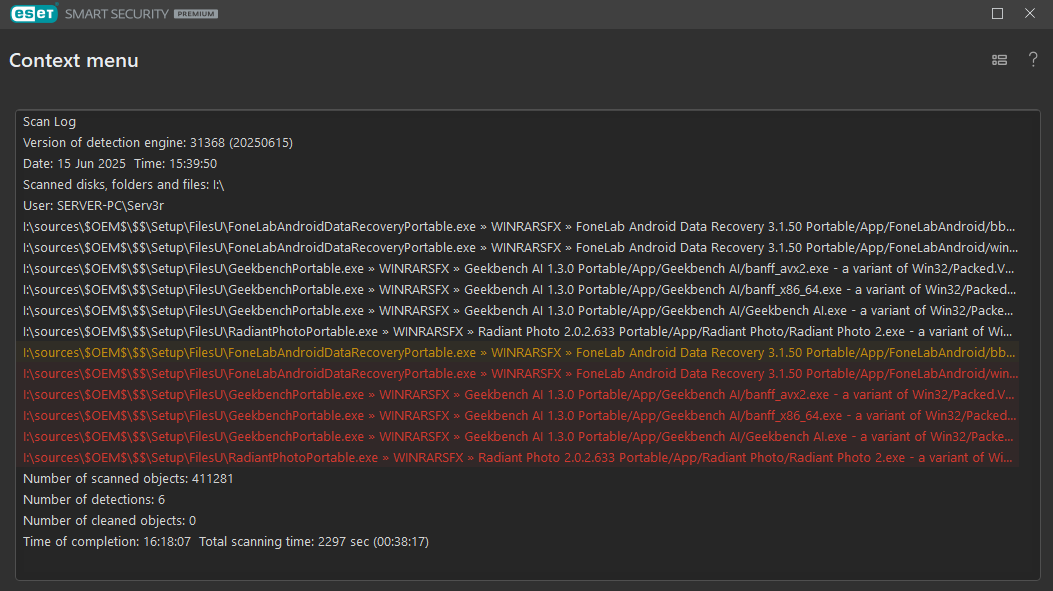
Task: Select 'Number of scanned objects: 411281' line
Action: click(128, 478)
